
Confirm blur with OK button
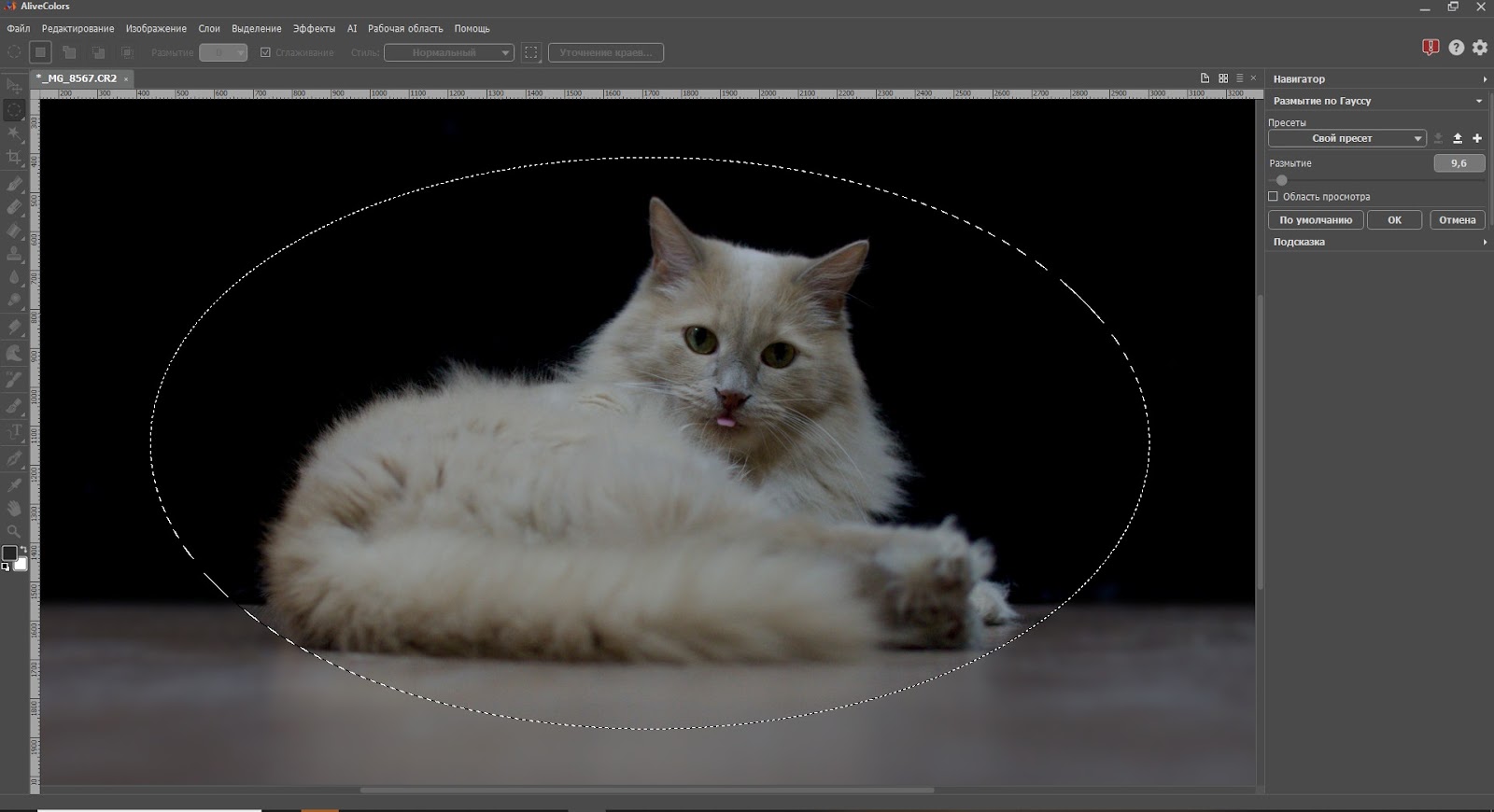(x=1394, y=220)
